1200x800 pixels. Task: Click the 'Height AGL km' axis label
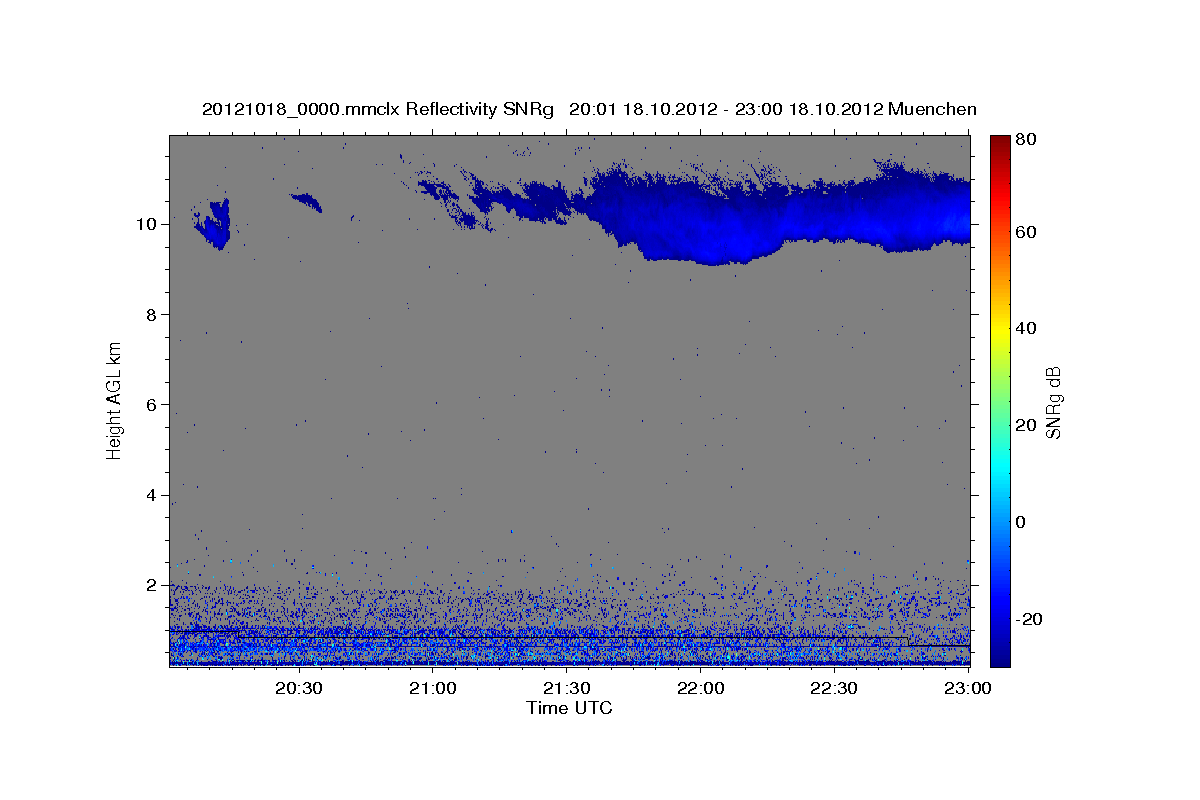click(115, 400)
